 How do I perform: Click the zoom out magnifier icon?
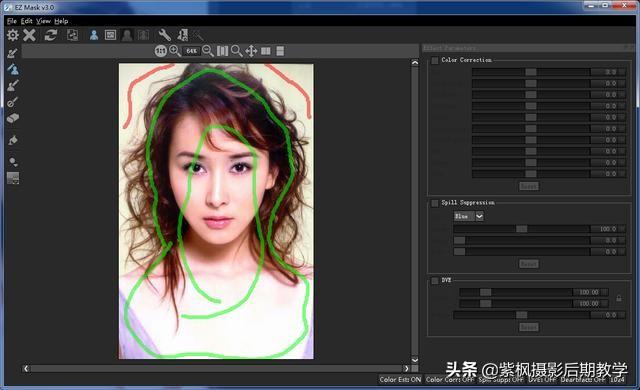(208, 51)
